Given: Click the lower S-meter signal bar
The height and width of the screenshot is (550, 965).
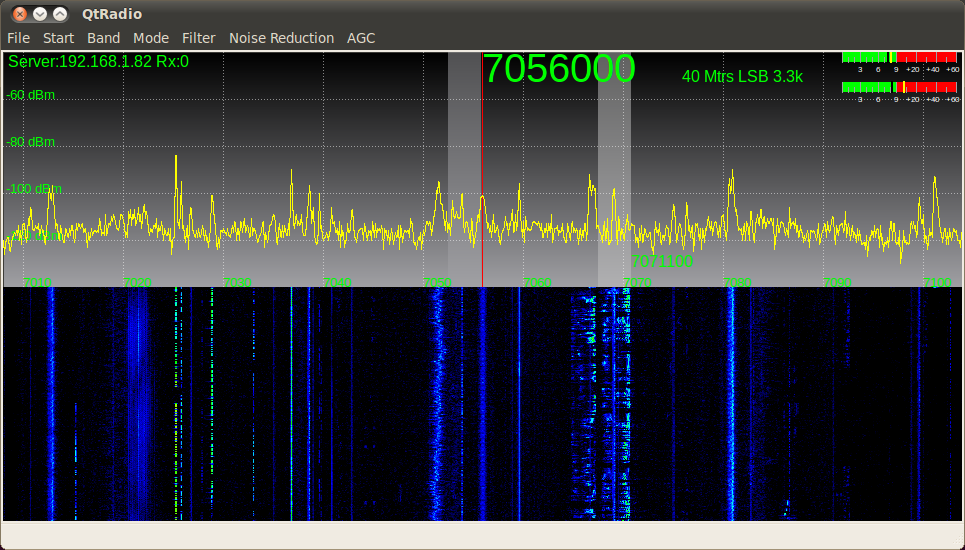Looking at the screenshot, I should pyautogui.click(x=900, y=87).
